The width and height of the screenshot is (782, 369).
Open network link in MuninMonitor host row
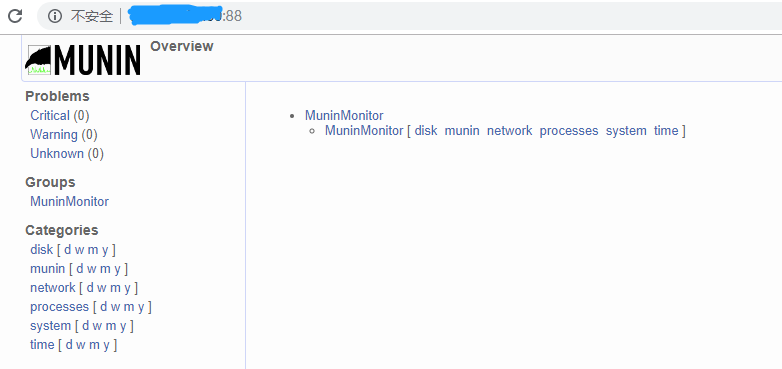[510, 131]
